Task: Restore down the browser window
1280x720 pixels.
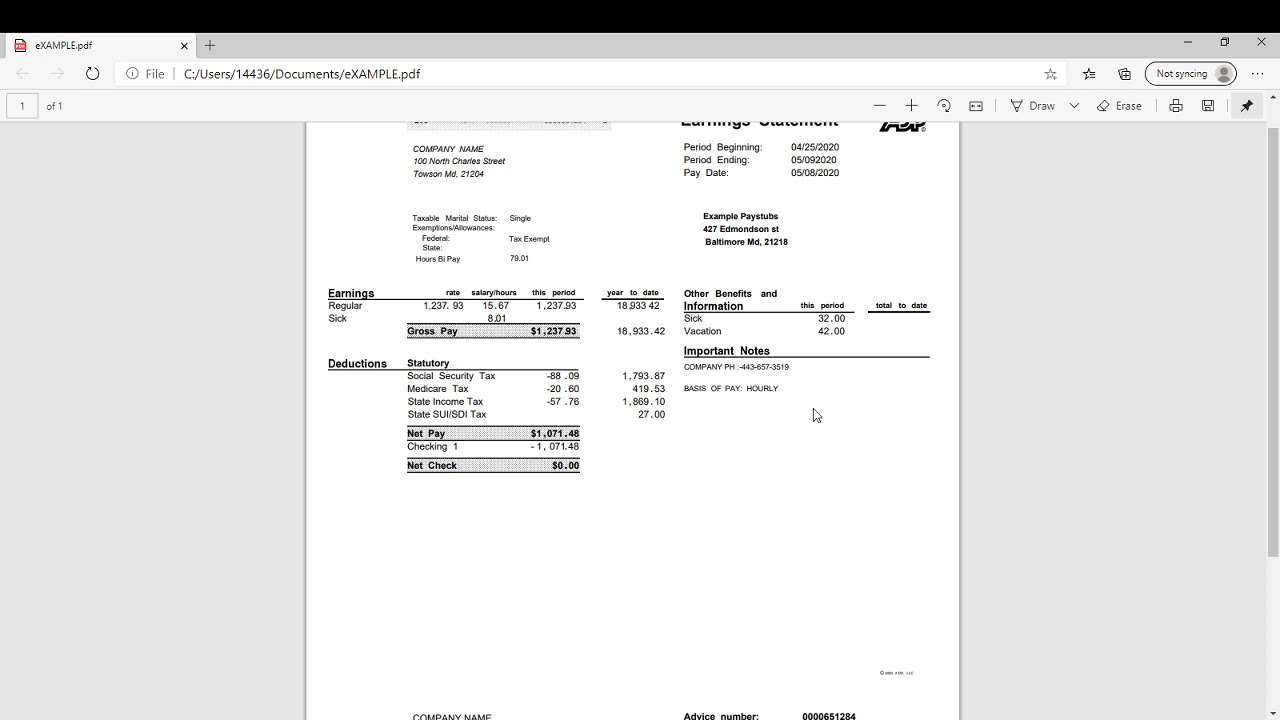Action: coord(1224,42)
